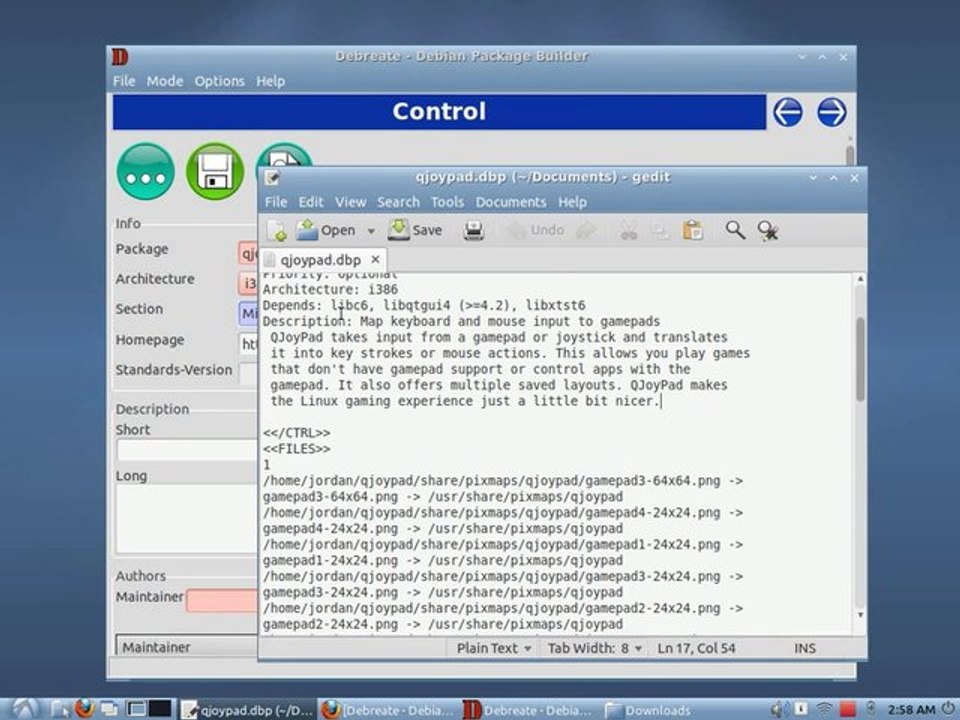This screenshot has width=960, height=720.
Task: Click 'Depends: libc6, libqtgui4' line in gedit
Action: [424, 306]
